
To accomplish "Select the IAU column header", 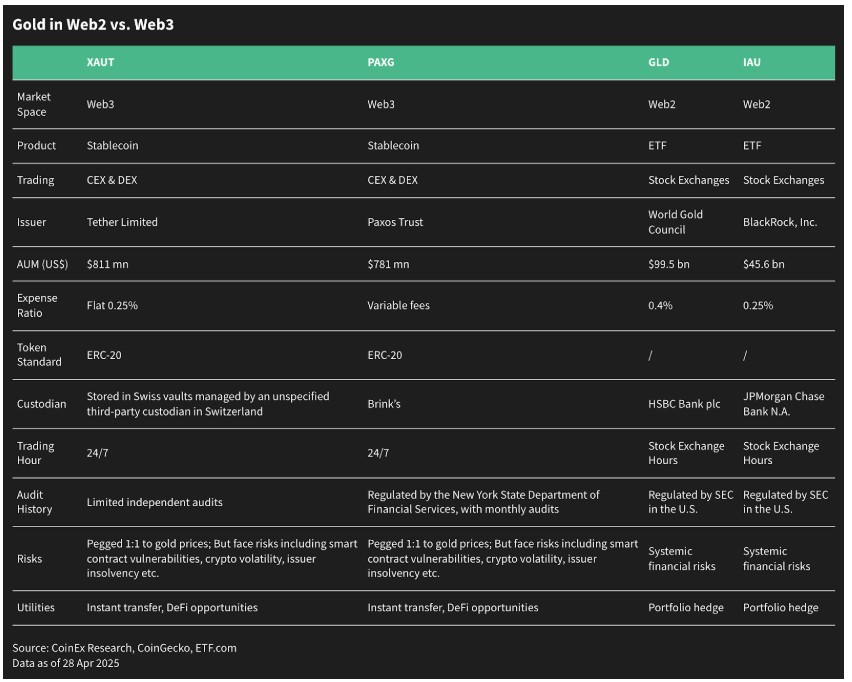I will pyautogui.click(x=752, y=62).
